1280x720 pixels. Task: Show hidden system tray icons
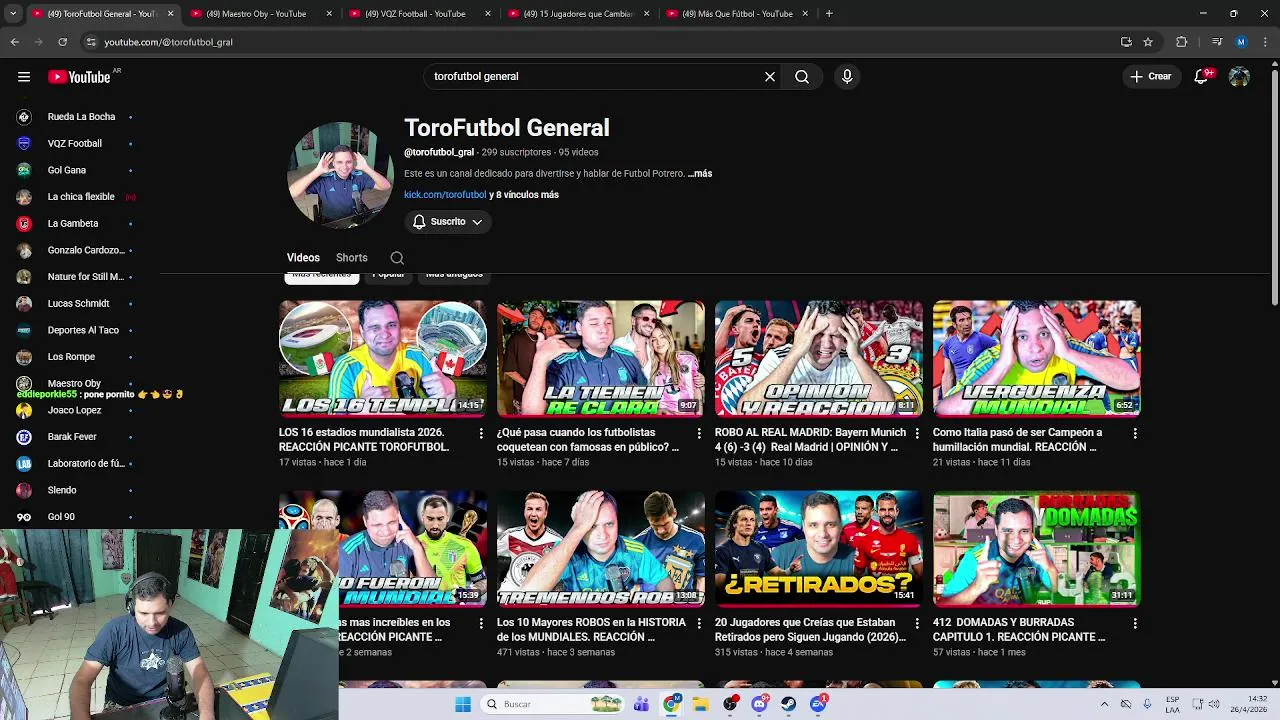tap(1104, 704)
